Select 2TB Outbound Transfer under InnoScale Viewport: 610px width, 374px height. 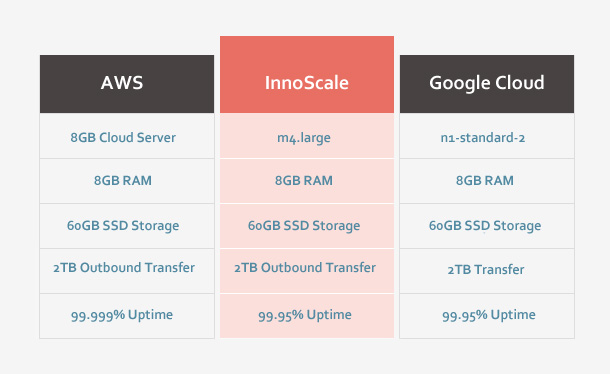(307, 271)
